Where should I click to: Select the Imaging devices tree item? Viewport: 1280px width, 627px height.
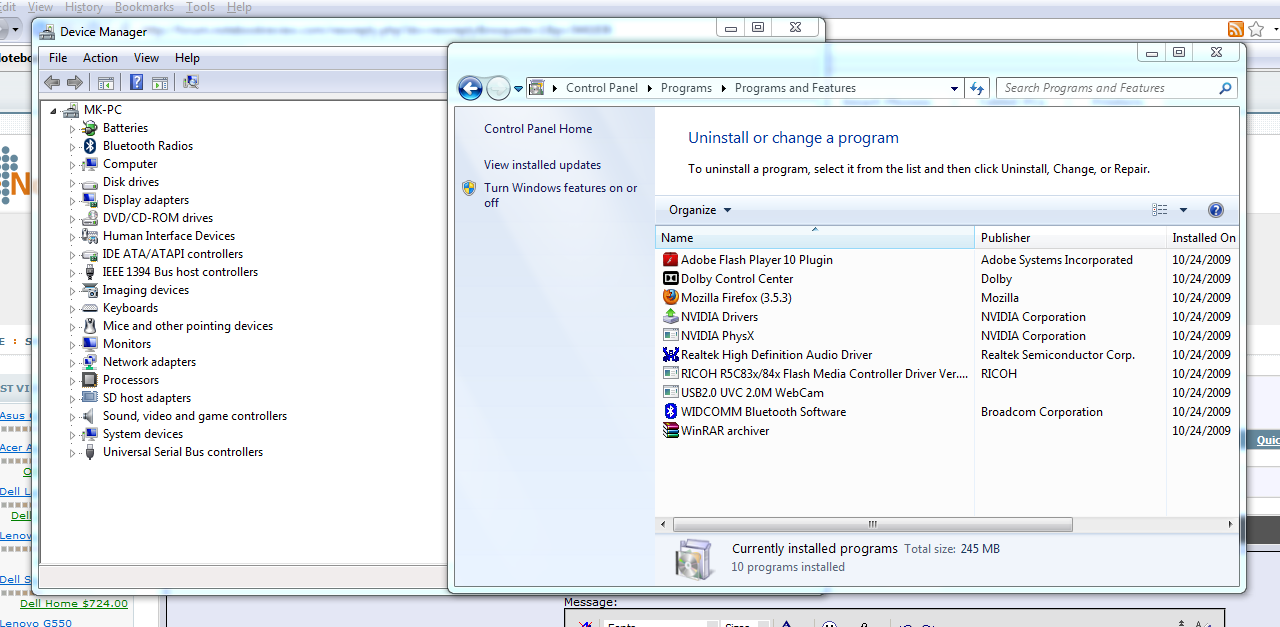[x=146, y=290]
